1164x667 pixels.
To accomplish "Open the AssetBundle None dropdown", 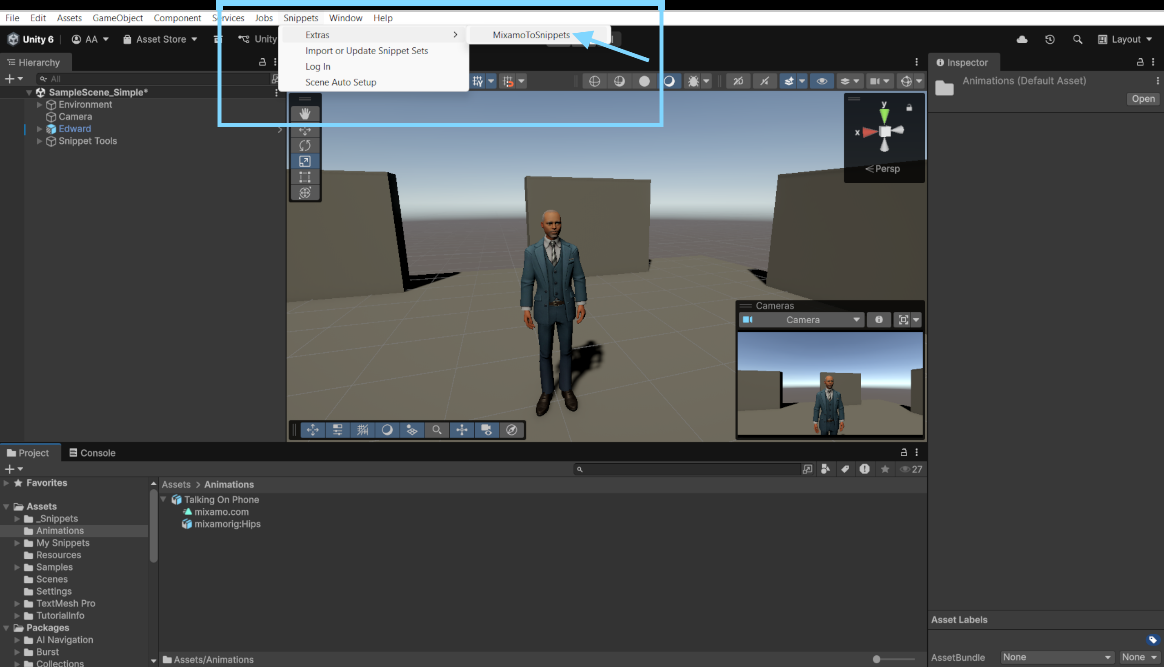I will click(x=1056, y=657).
